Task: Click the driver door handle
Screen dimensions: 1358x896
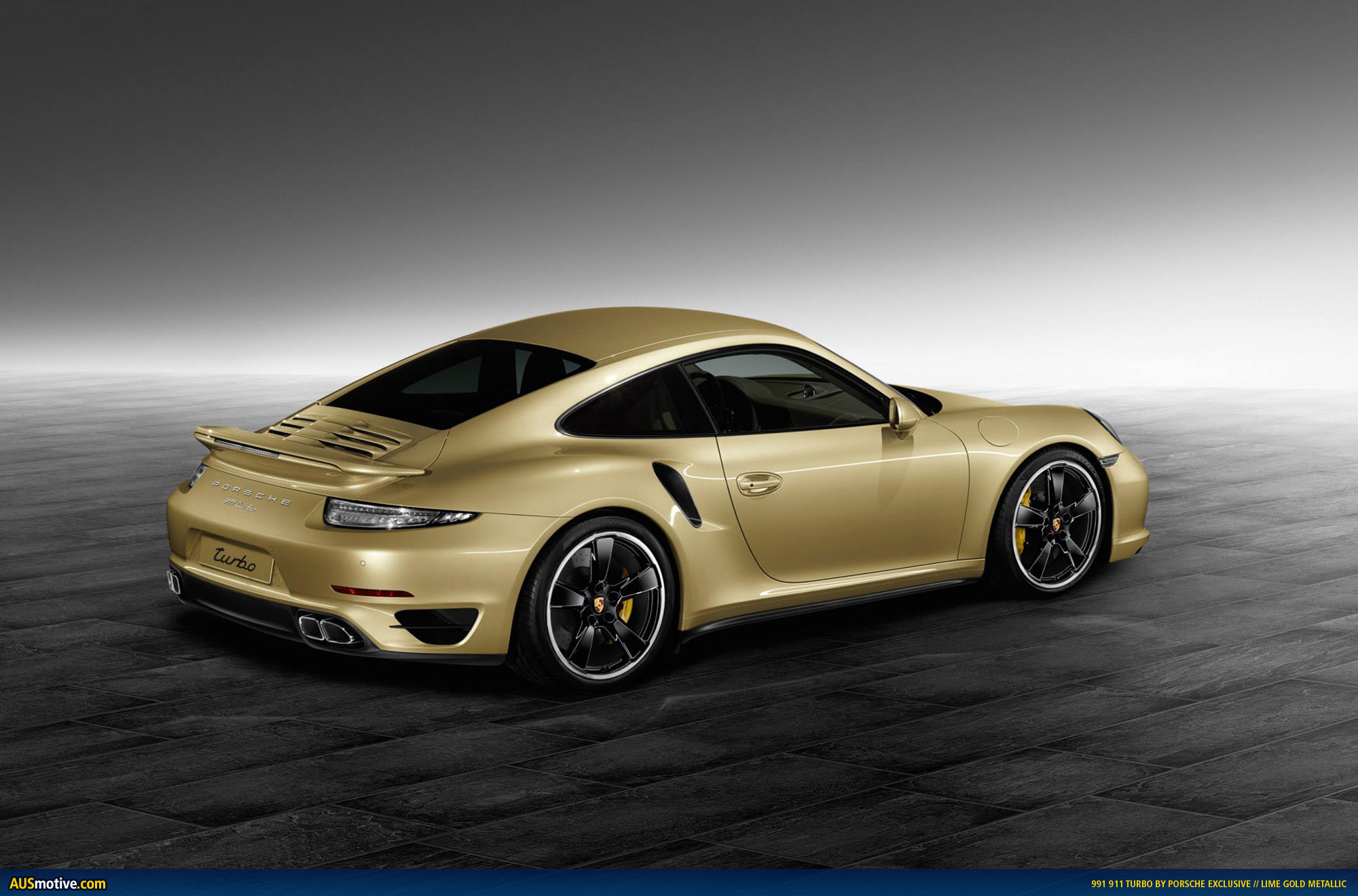Action: pos(758,483)
